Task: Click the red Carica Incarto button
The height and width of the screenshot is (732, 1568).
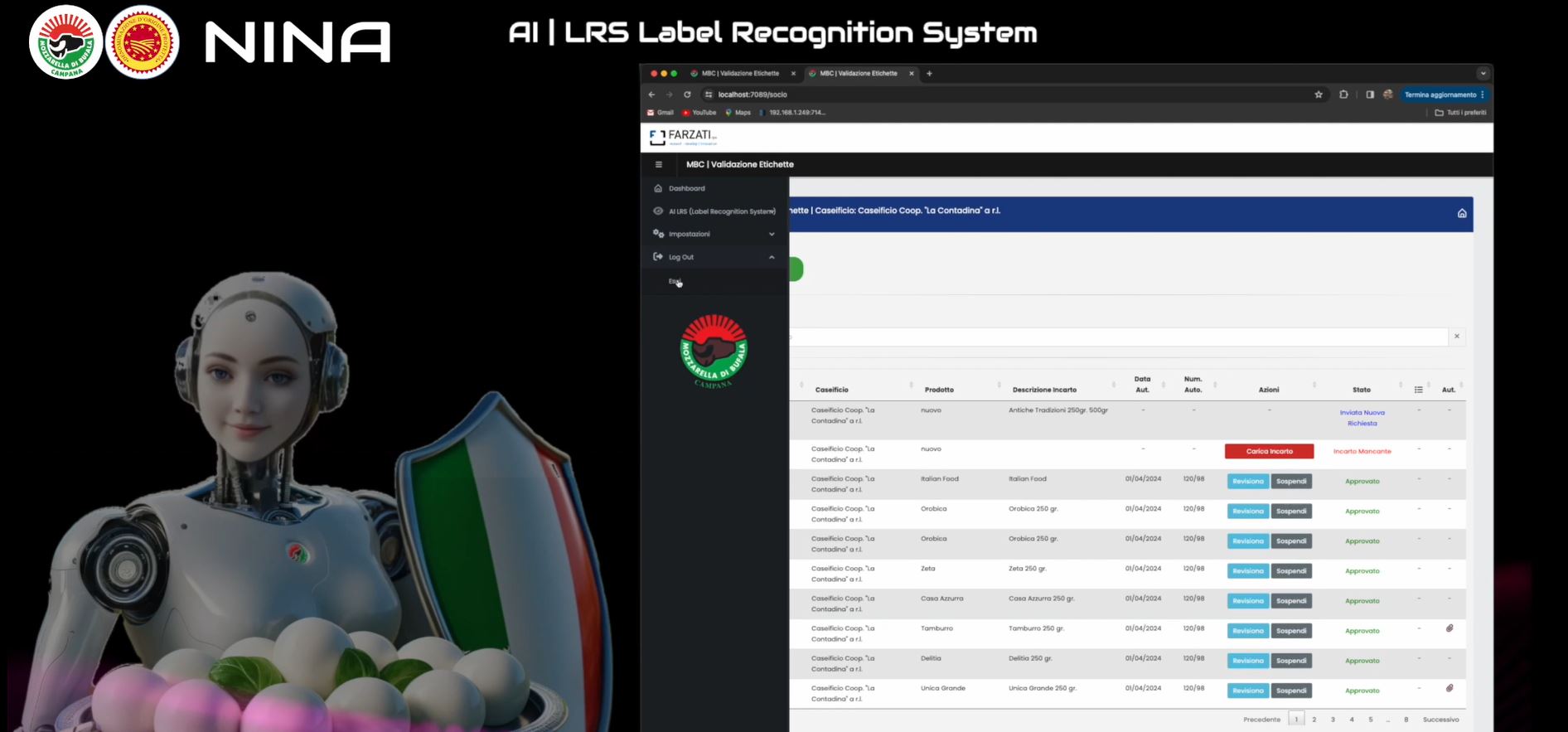Action: coord(1269,451)
